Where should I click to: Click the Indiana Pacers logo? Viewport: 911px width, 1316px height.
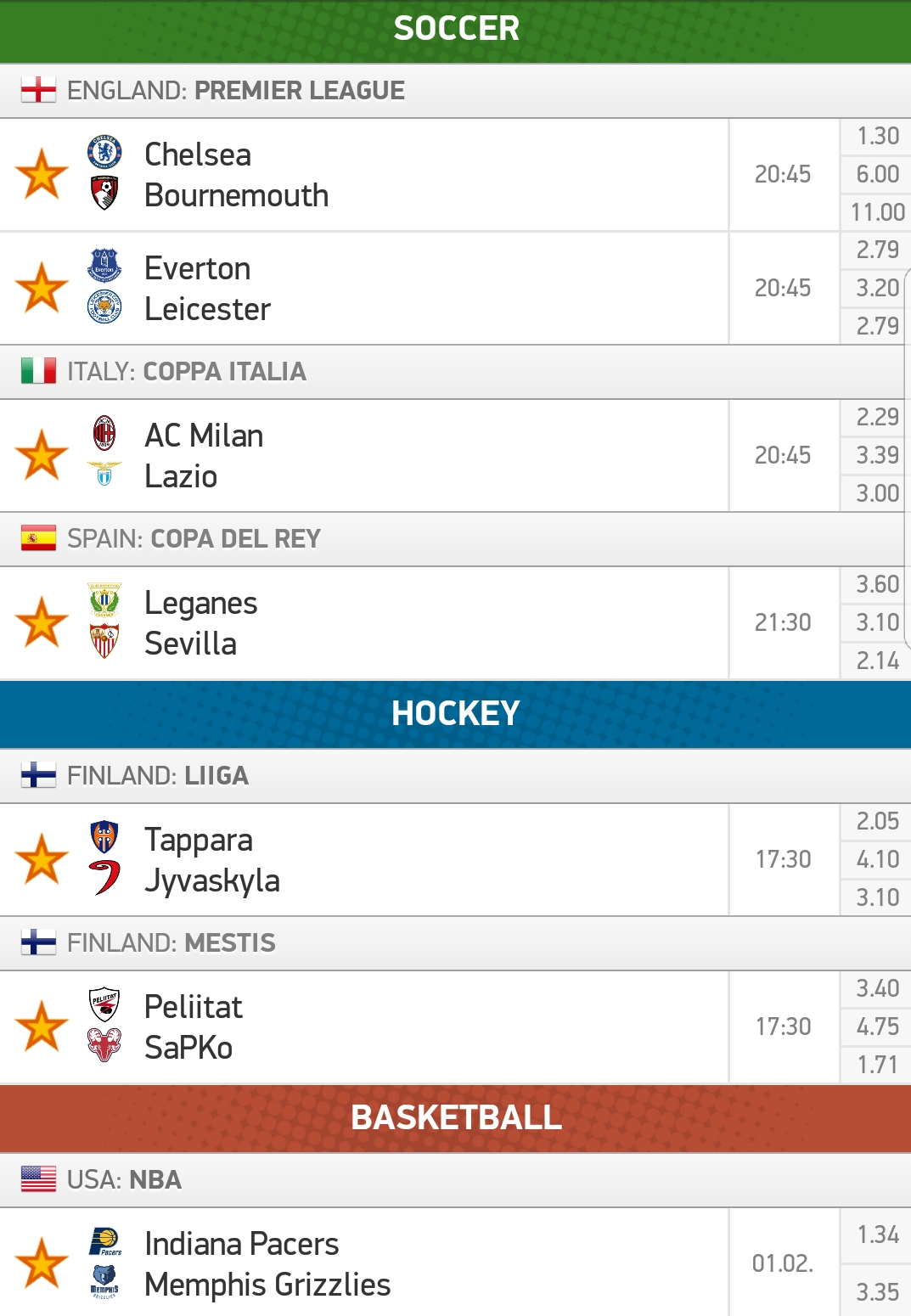point(105,1241)
